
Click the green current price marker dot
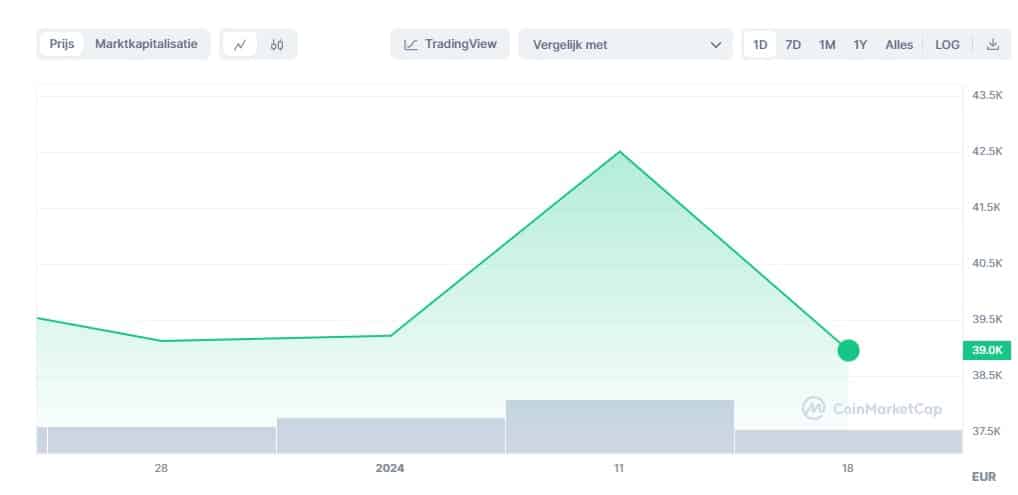[x=848, y=350]
